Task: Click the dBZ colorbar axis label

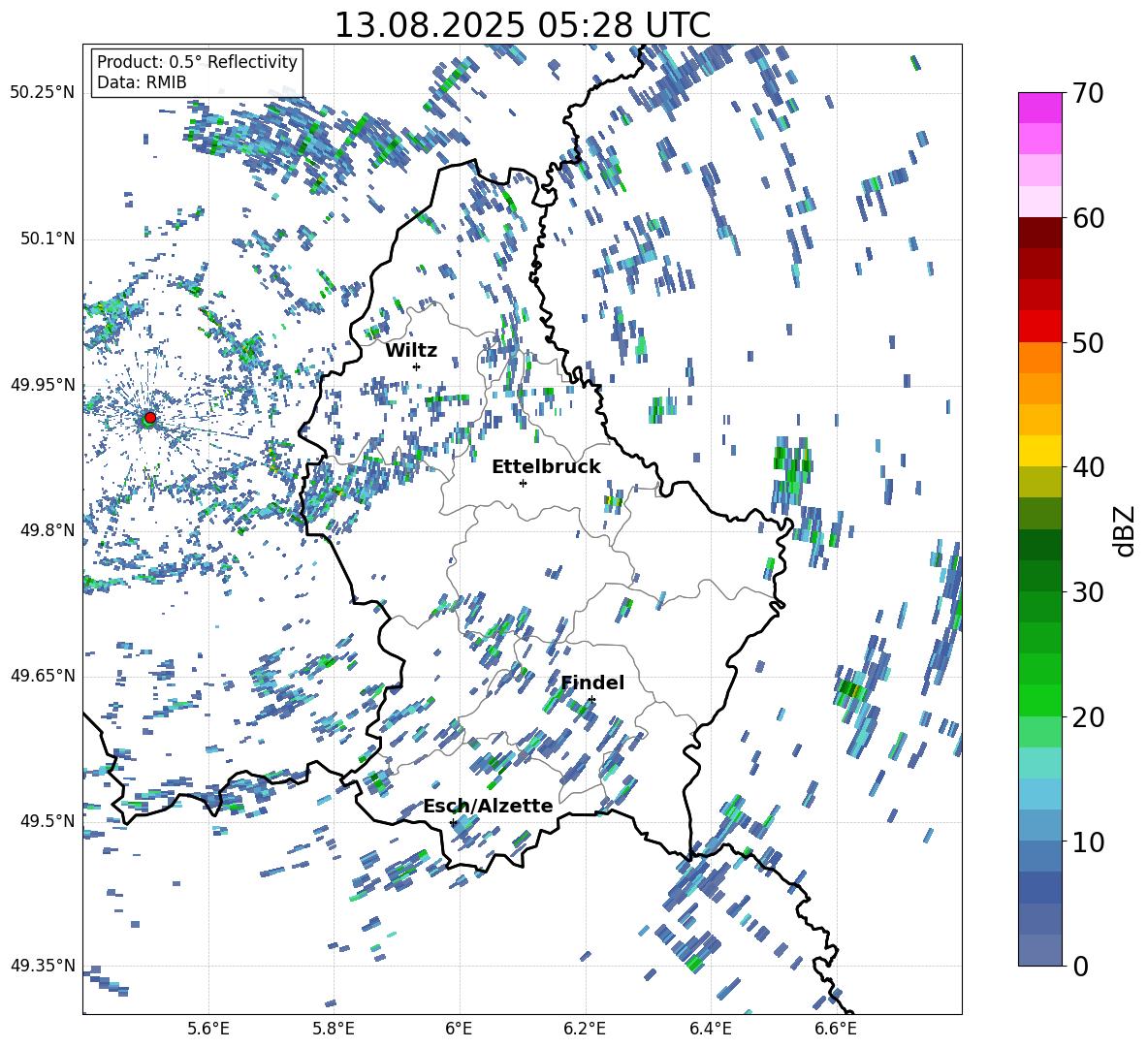Action: tap(1126, 530)
